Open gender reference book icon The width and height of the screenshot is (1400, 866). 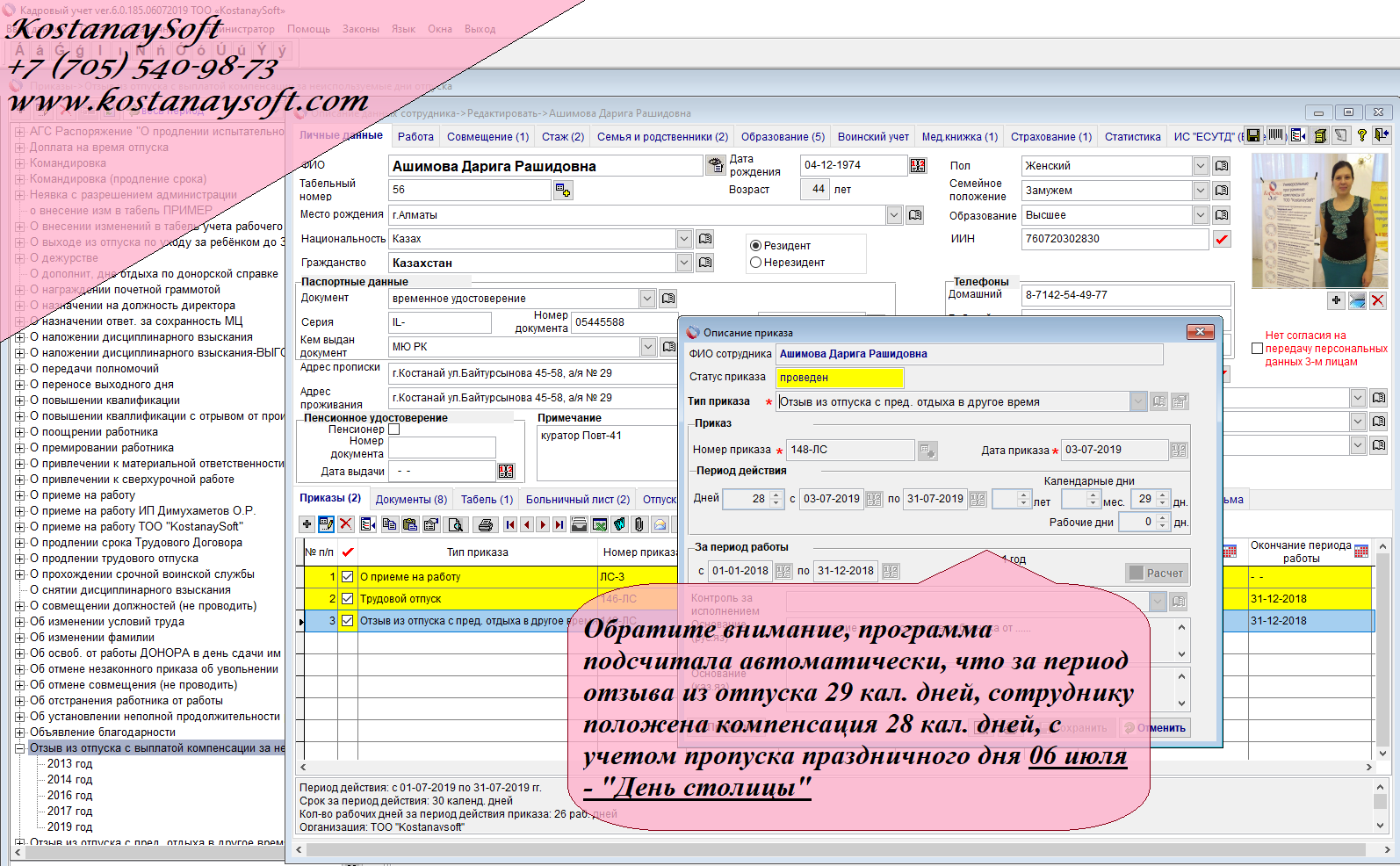click(1221, 165)
